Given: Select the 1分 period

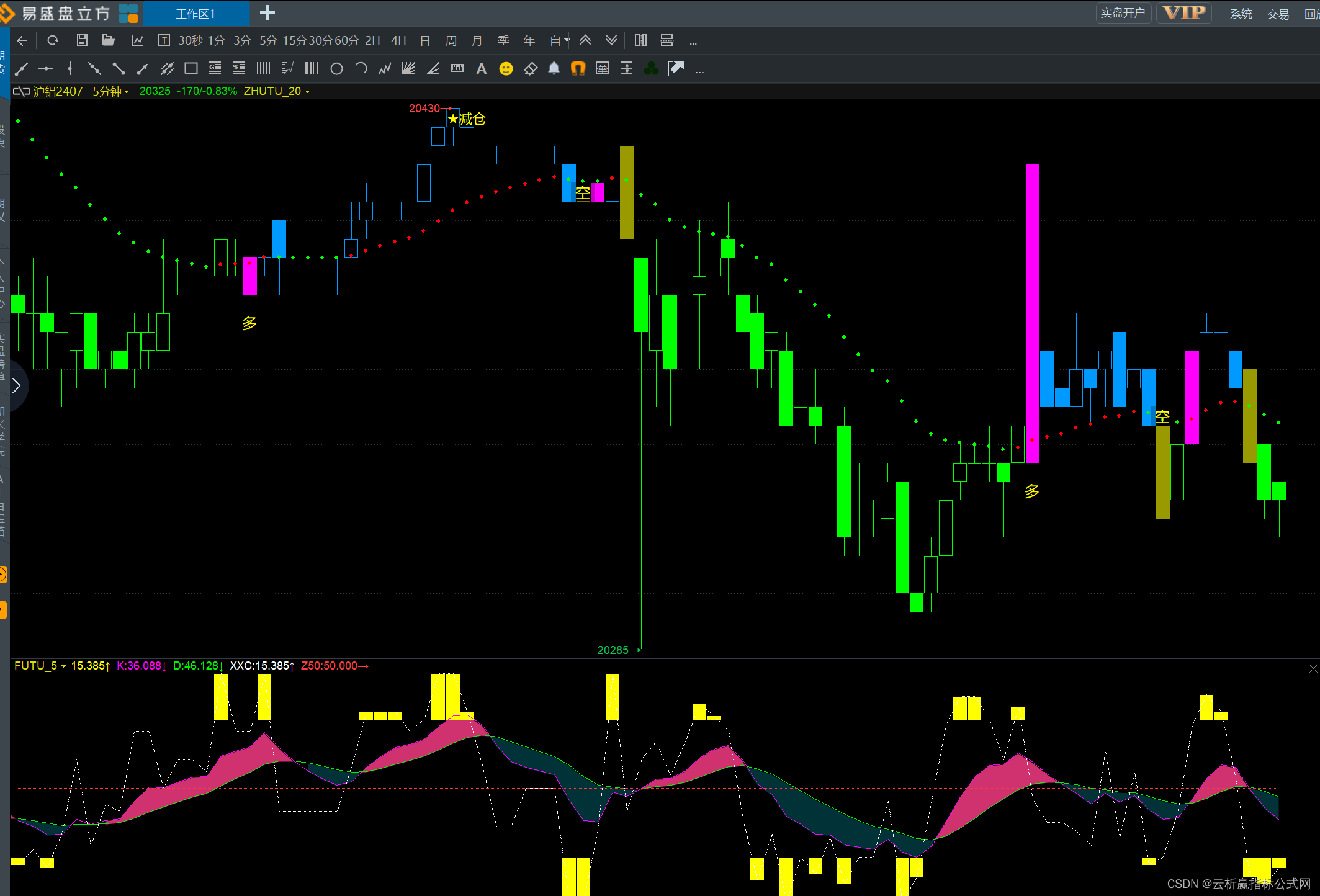Looking at the screenshot, I should 217,41.
